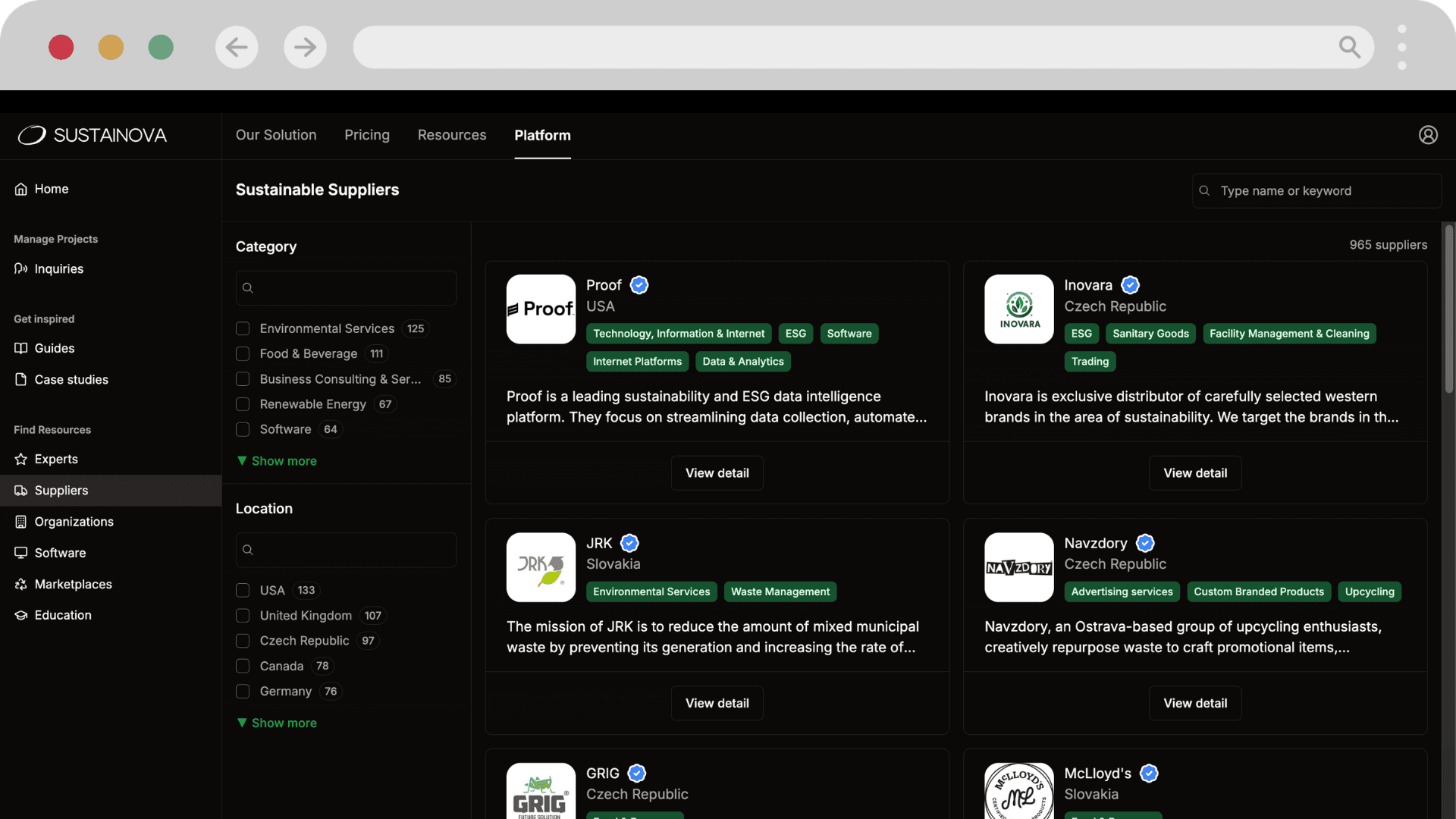
Task: Click View detail for JRK
Action: click(717, 703)
